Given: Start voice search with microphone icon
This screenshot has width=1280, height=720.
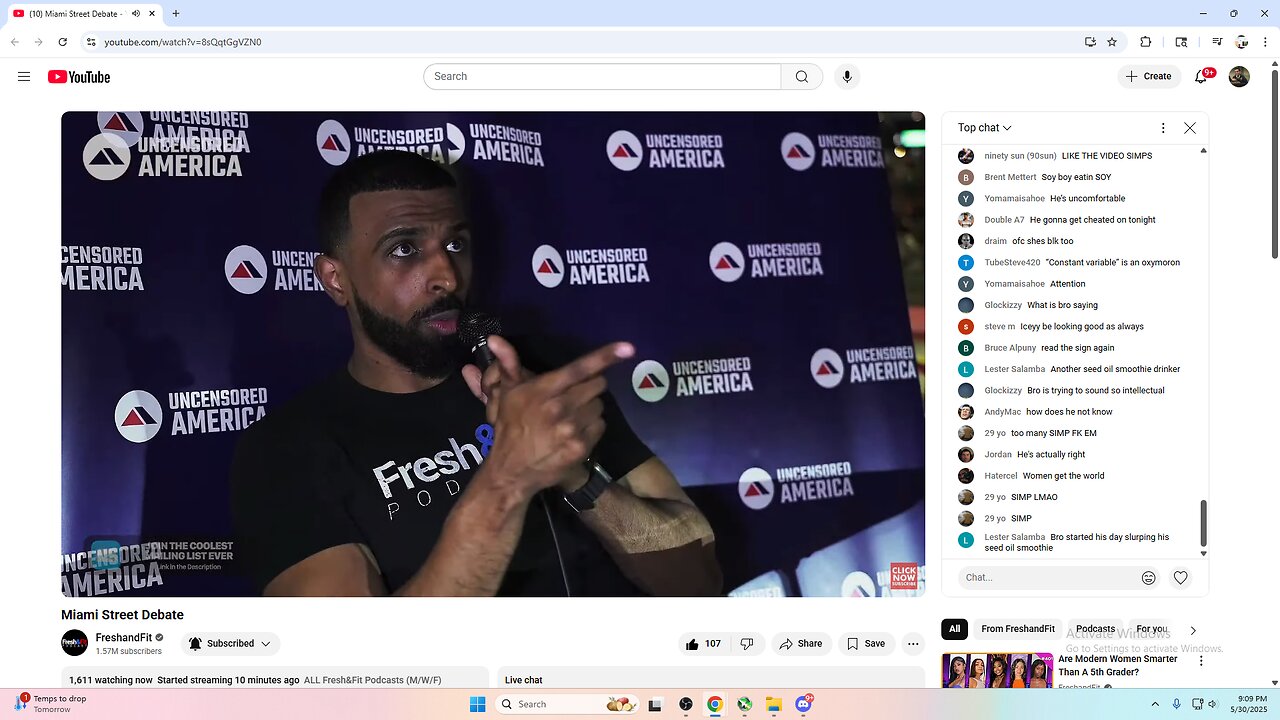Looking at the screenshot, I should [847, 77].
